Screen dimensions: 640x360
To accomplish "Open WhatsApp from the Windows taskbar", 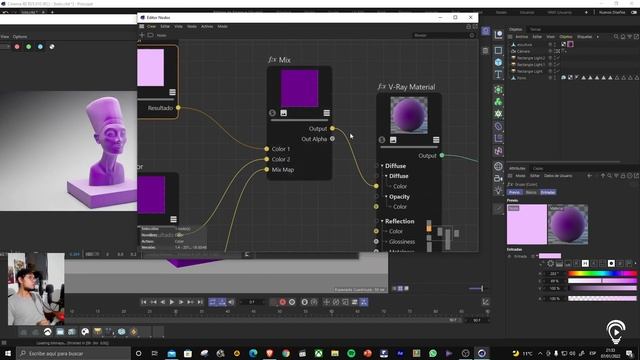I will click(x=433, y=353).
